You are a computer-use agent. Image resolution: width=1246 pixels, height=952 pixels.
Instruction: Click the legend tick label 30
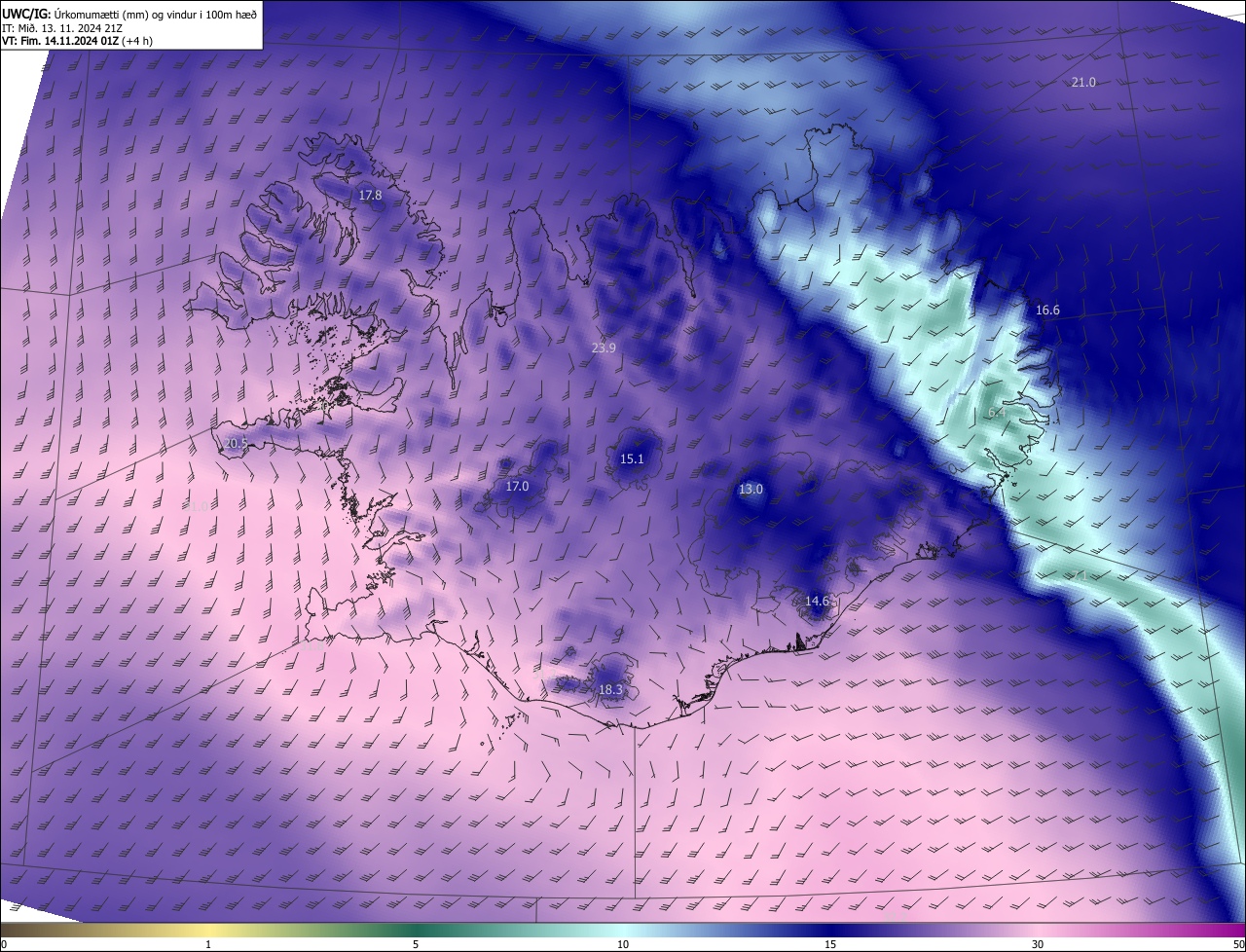pos(1038,944)
